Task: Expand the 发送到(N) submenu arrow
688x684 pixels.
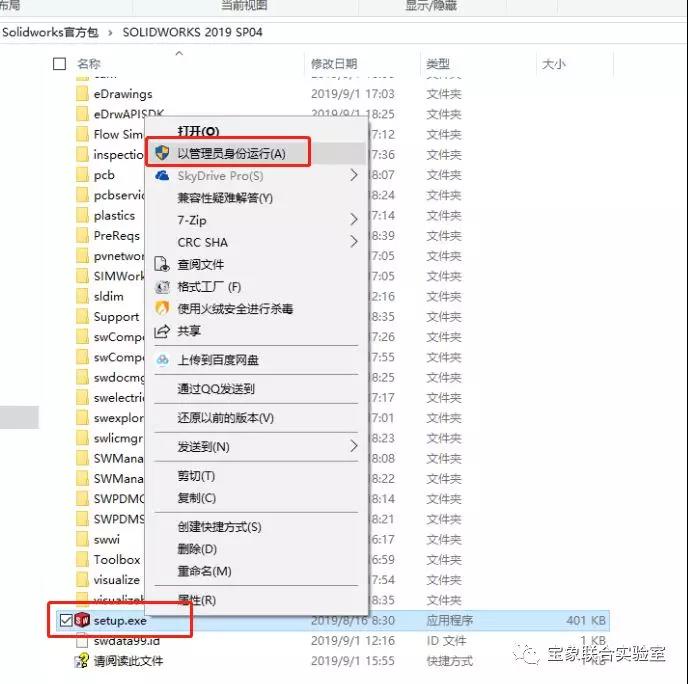Action: 354,446
